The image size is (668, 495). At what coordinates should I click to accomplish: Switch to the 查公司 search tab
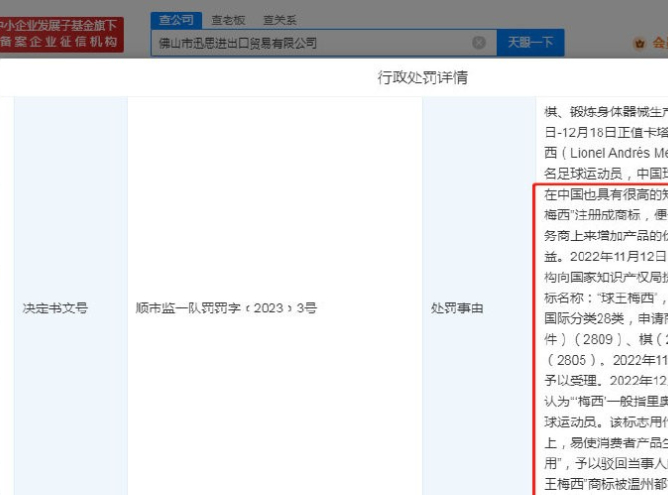pos(176,19)
